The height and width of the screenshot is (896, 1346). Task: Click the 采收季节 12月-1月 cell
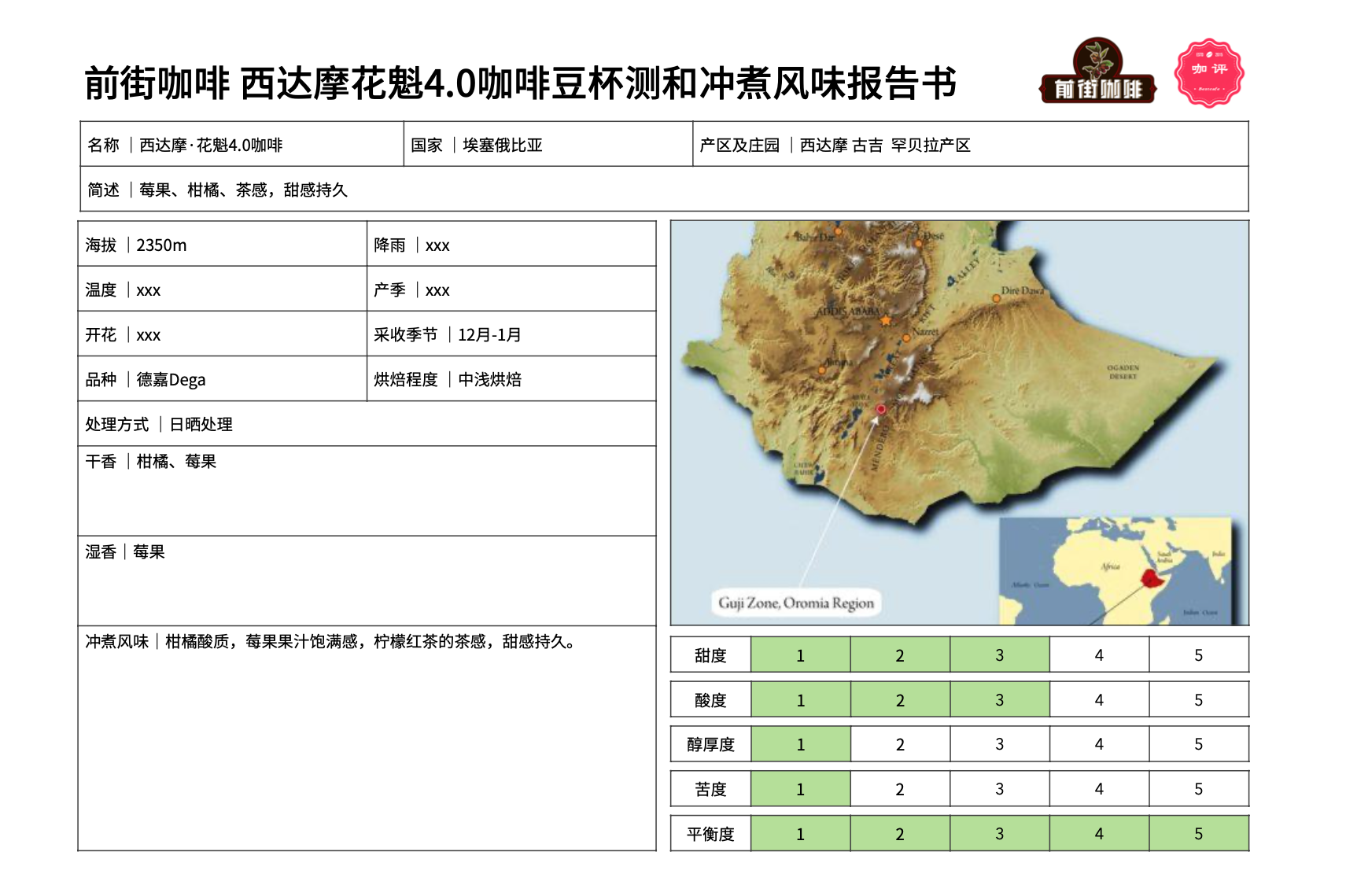(x=511, y=334)
